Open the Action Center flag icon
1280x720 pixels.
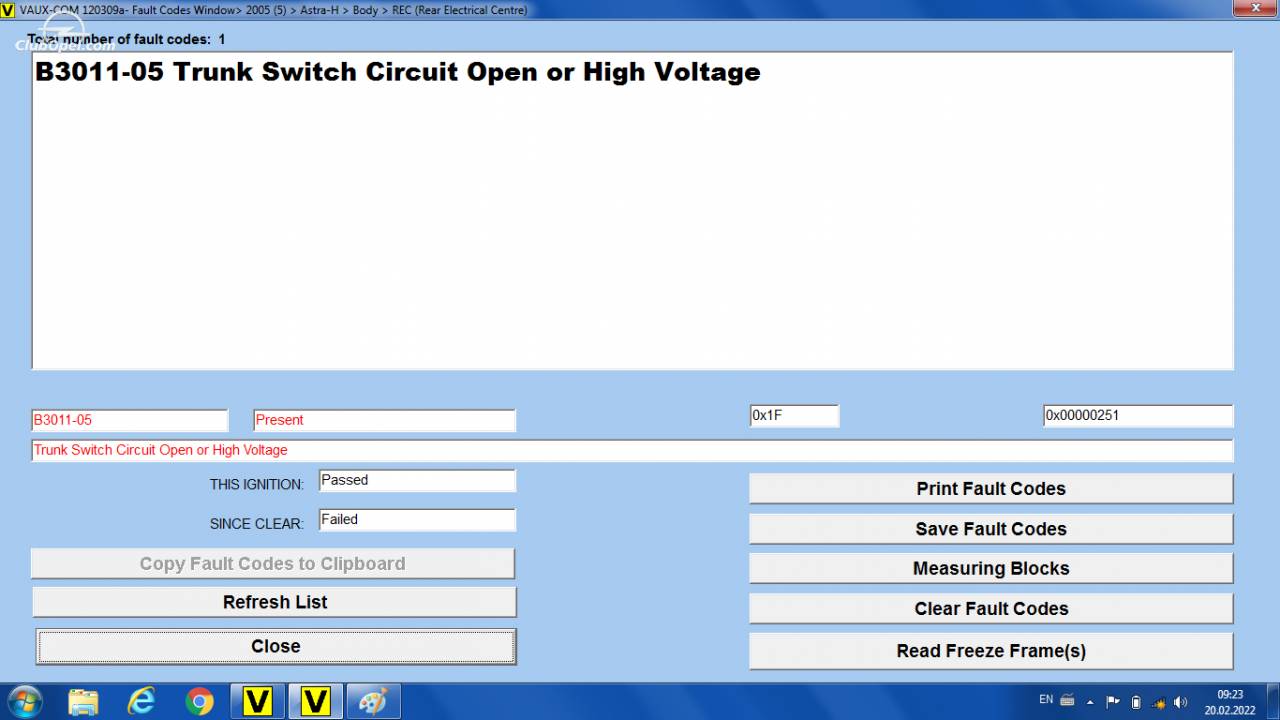1113,701
